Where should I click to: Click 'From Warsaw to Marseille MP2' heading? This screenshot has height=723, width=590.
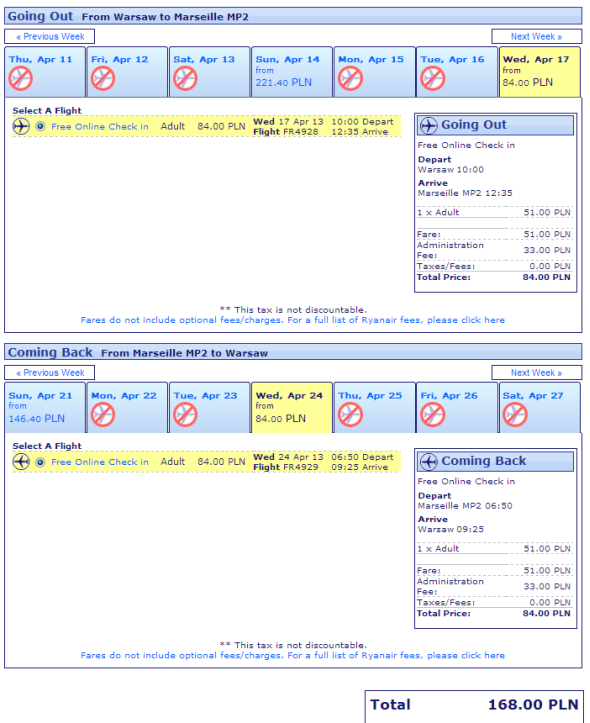point(165,17)
